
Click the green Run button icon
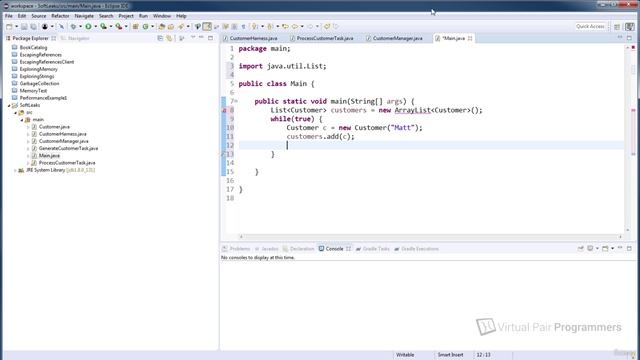tap(88, 27)
